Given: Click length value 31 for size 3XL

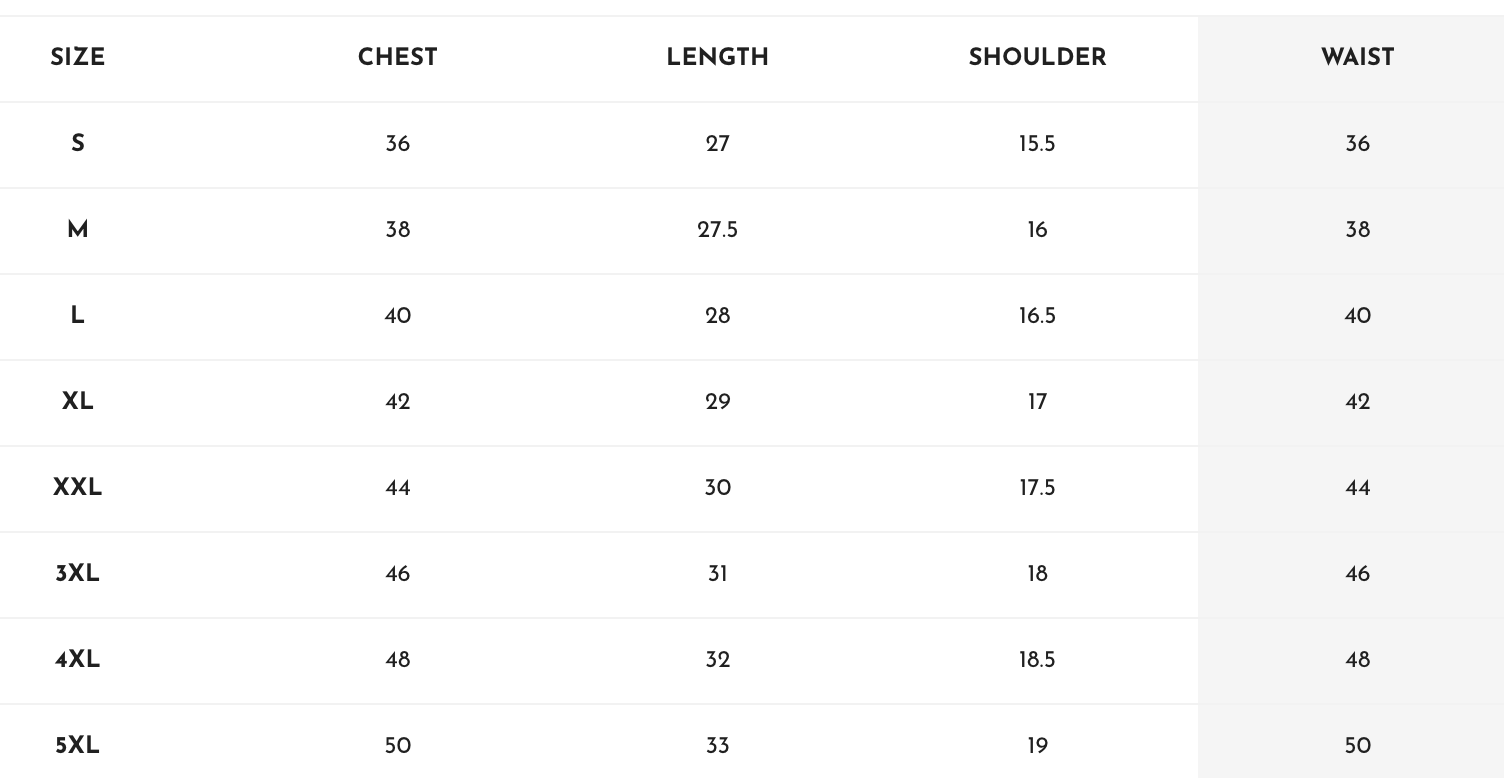Looking at the screenshot, I should coord(718,574).
